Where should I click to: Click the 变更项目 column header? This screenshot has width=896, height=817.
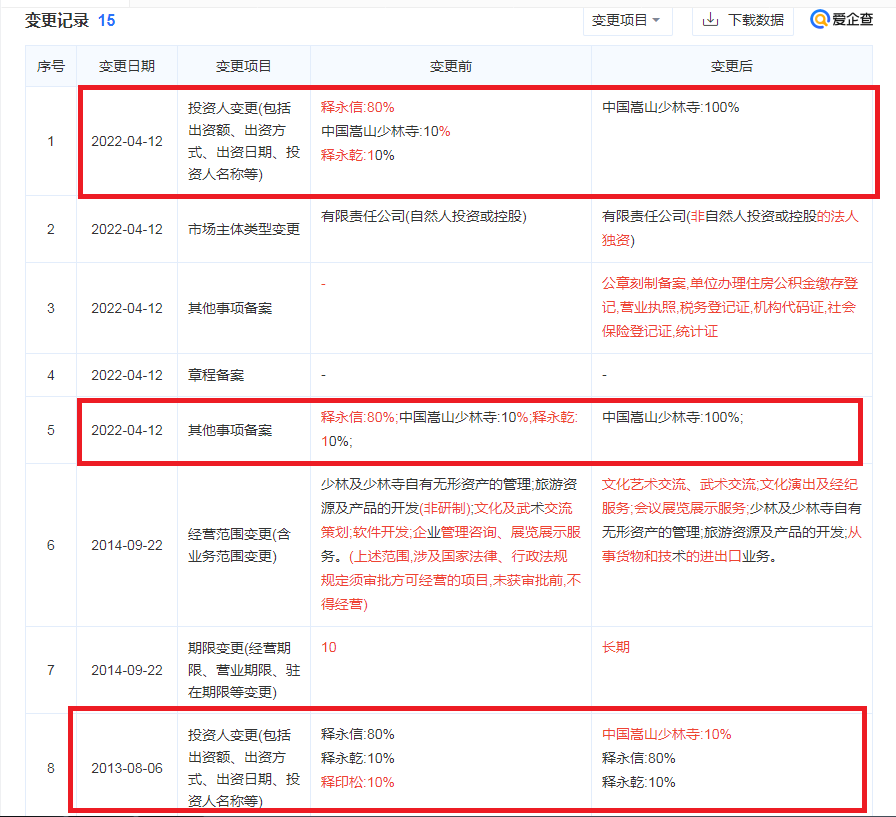pyautogui.click(x=243, y=65)
